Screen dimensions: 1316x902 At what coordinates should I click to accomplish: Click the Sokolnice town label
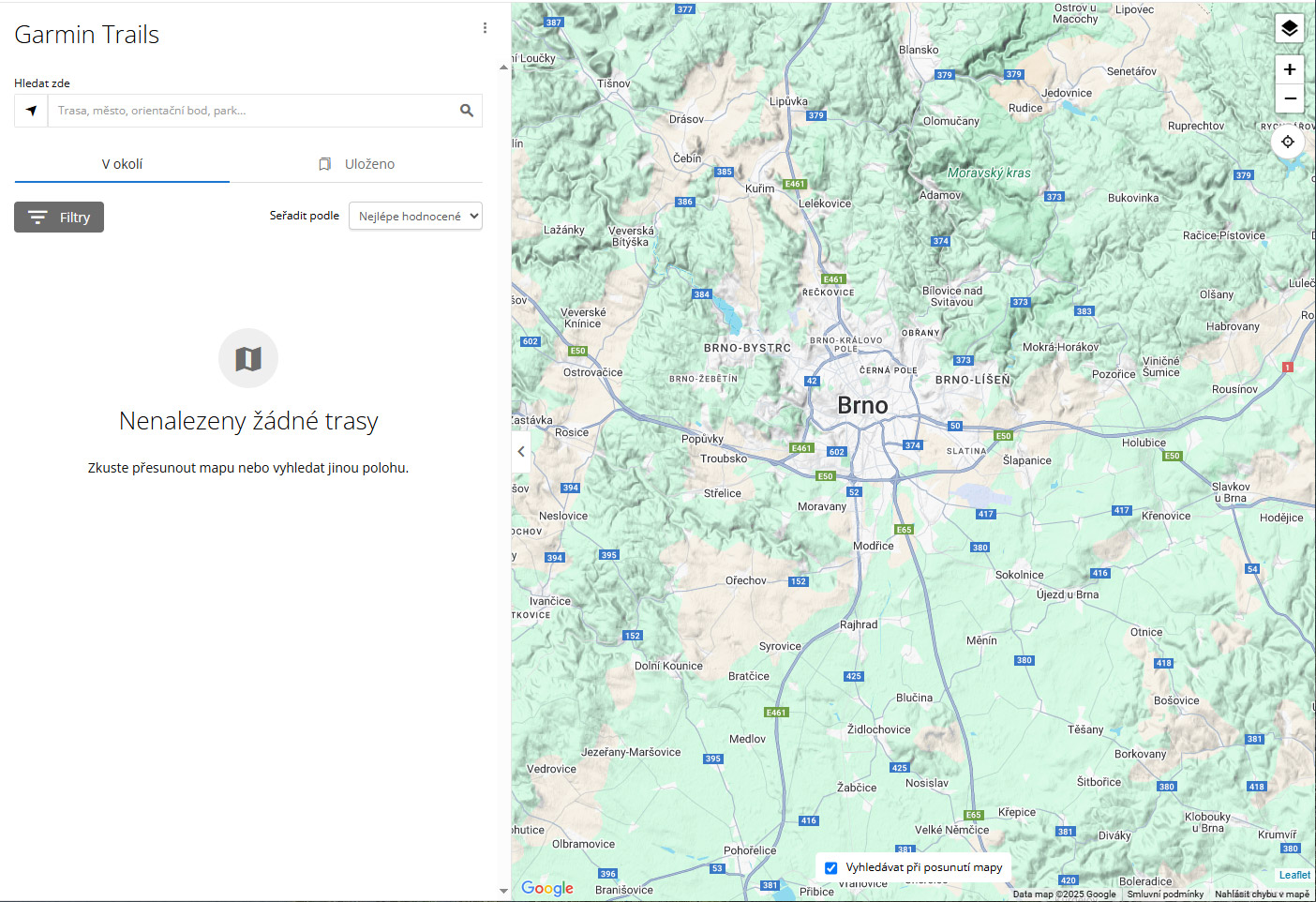[x=1019, y=575]
